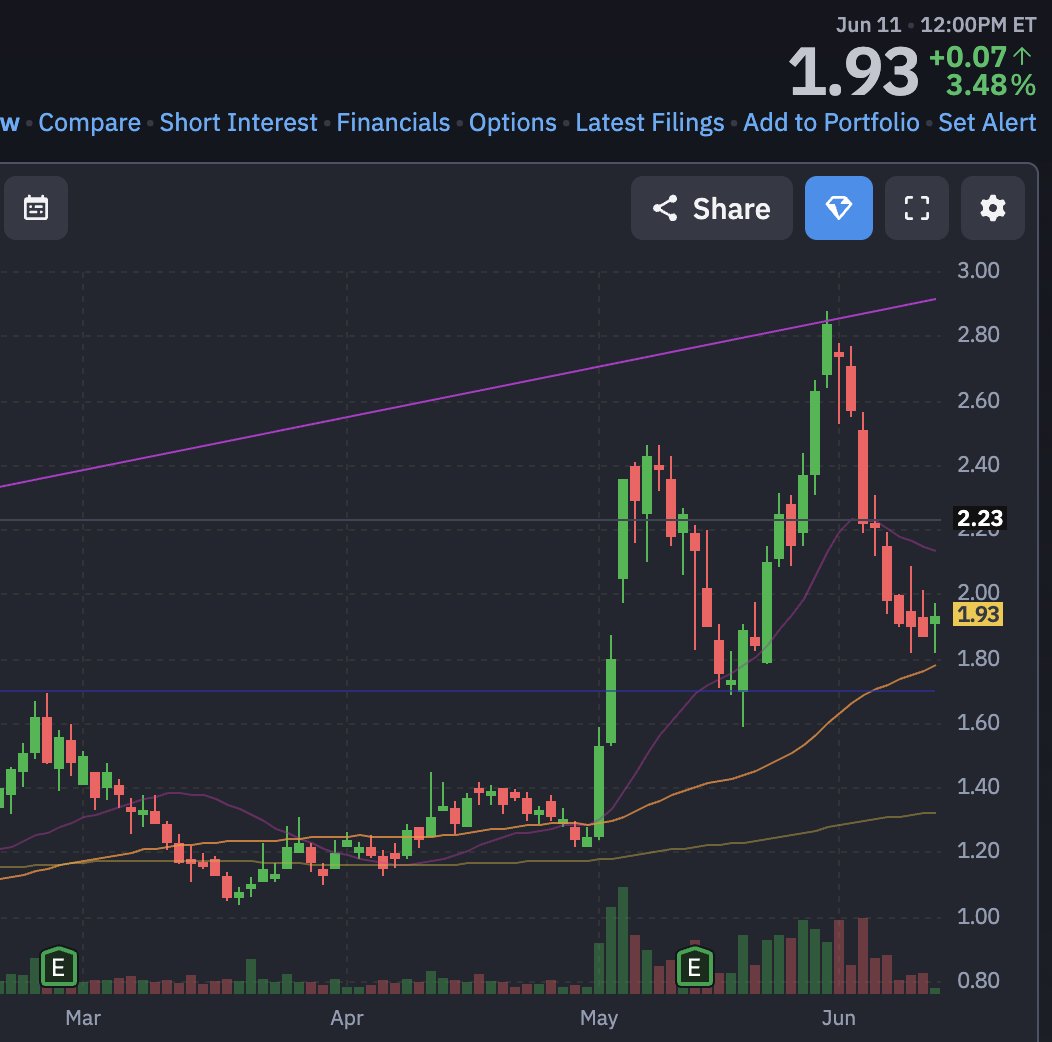Click the 2.40 price axis label
The width and height of the screenshot is (1052, 1042).
click(978, 464)
